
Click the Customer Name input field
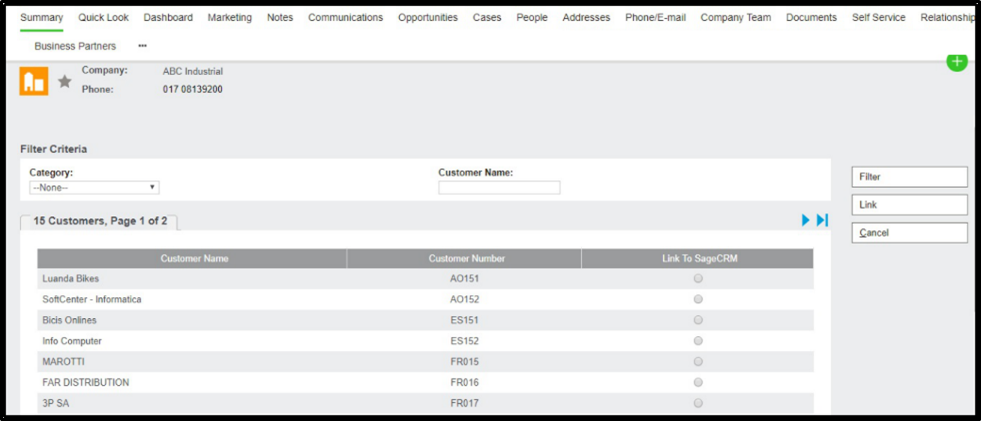point(499,187)
